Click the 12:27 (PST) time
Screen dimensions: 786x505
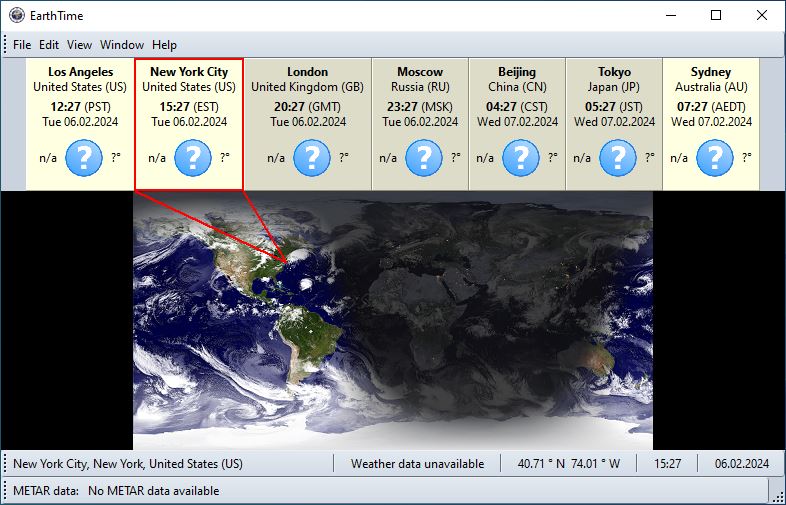pos(80,107)
